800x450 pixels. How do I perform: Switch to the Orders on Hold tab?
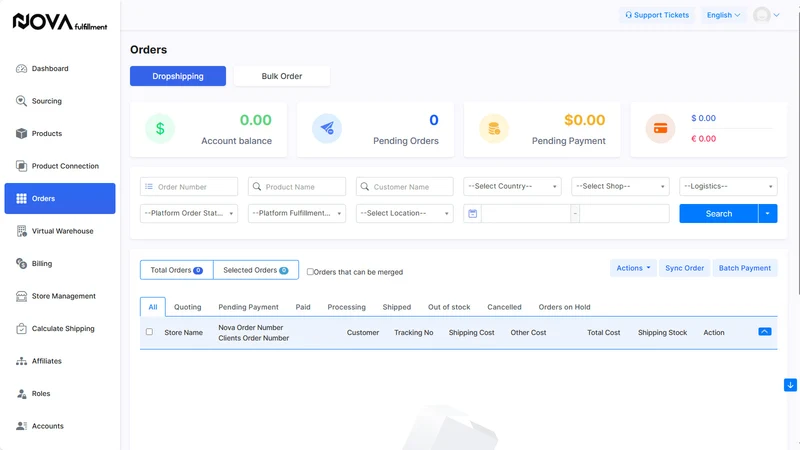pyautogui.click(x=564, y=307)
